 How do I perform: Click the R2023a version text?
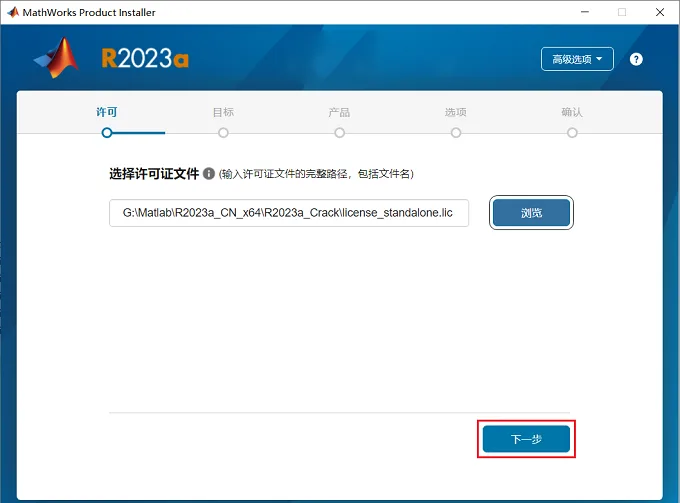(145, 58)
